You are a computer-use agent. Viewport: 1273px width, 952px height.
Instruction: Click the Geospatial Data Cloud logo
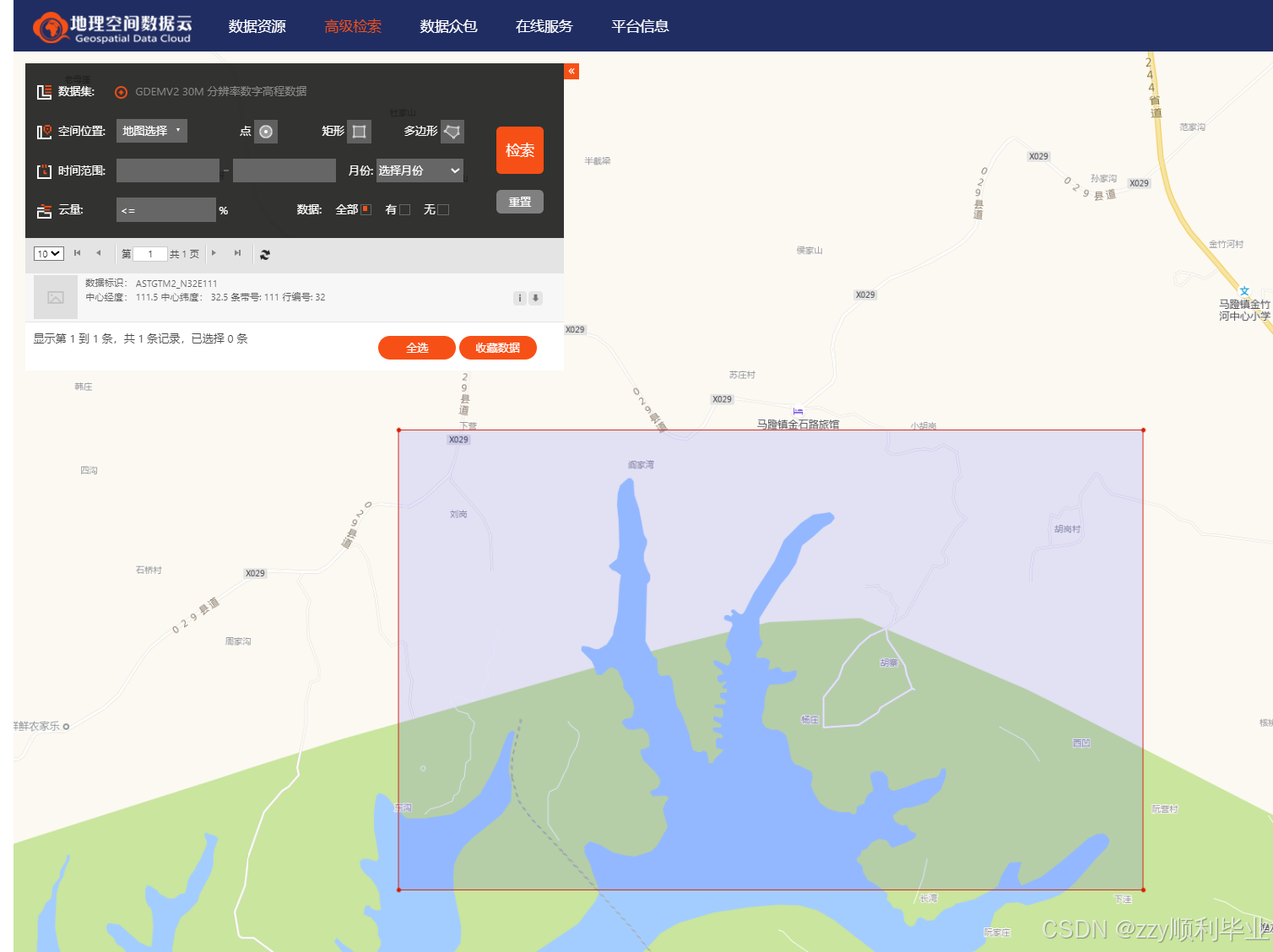pyautogui.click(x=112, y=28)
